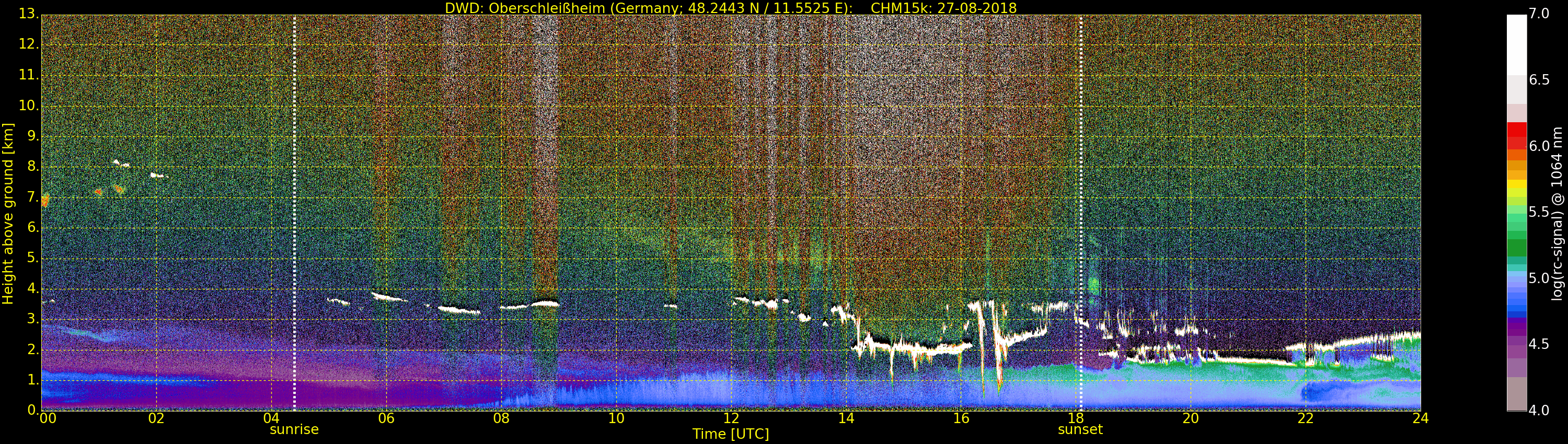The image size is (1568, 444).
Task: Click the '24' time axis tick label
Action: (1421, 418)
